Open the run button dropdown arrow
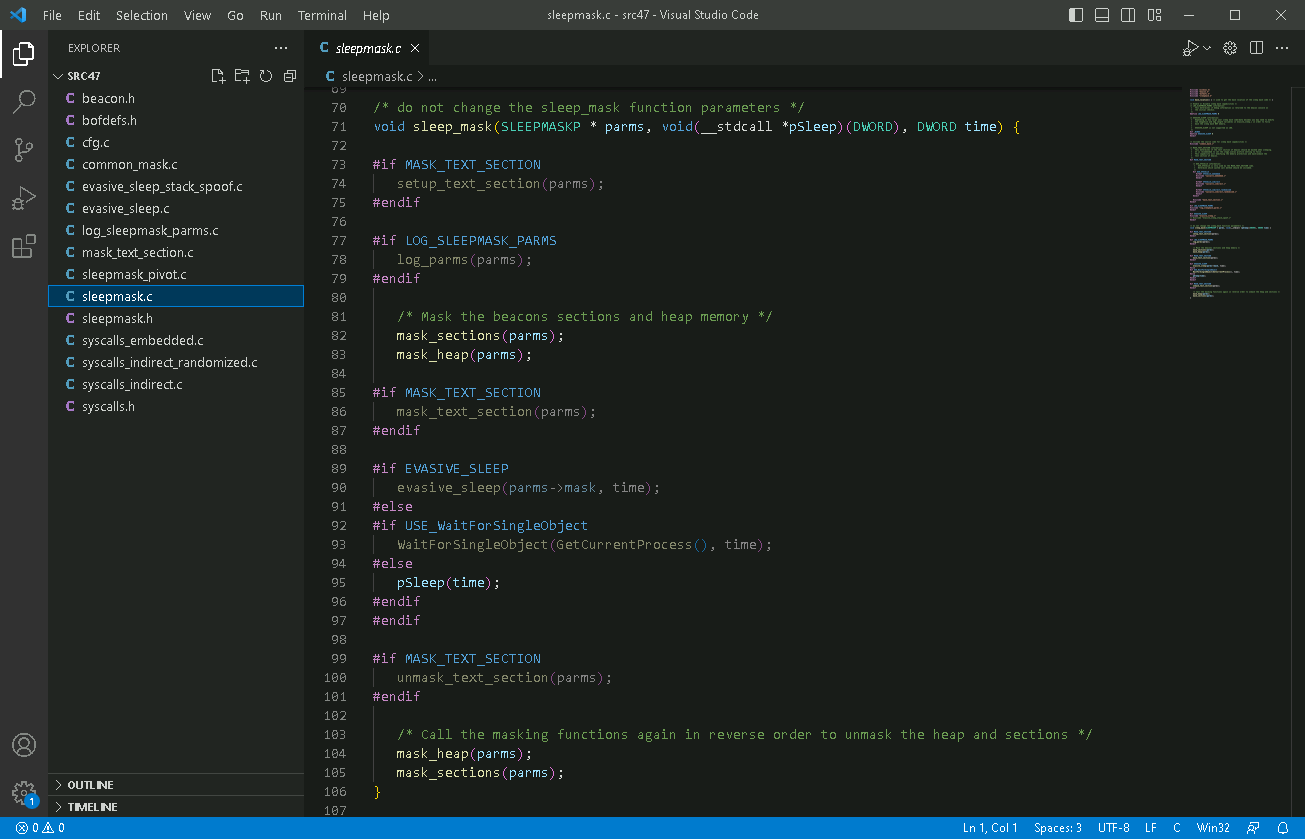The image size is (1305, 839). (1207, 48)
